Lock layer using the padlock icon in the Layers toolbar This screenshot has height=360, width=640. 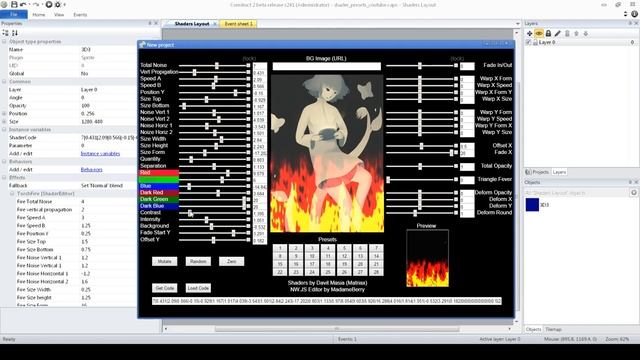point(548,33)
